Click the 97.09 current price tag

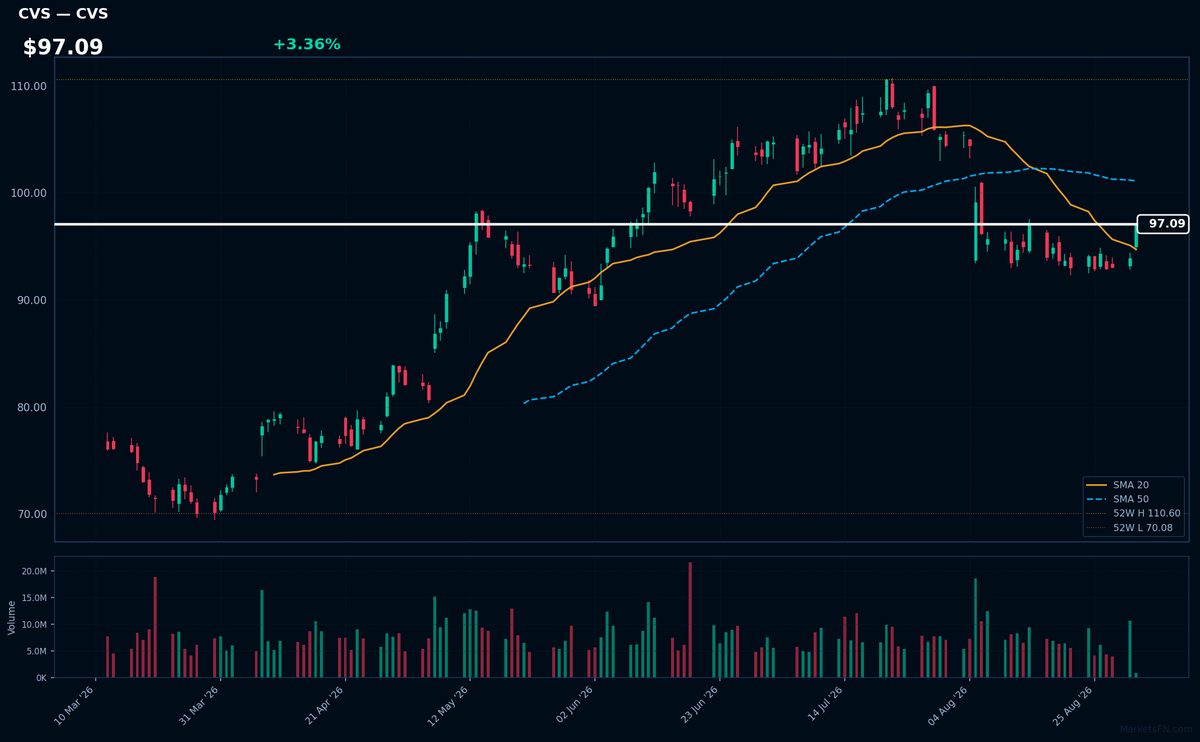pyautogui.click(x=1163, y=224)
